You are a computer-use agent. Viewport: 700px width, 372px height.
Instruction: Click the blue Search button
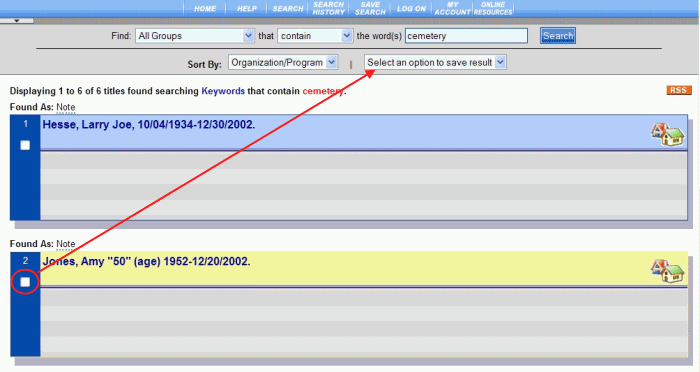point(558,36)
